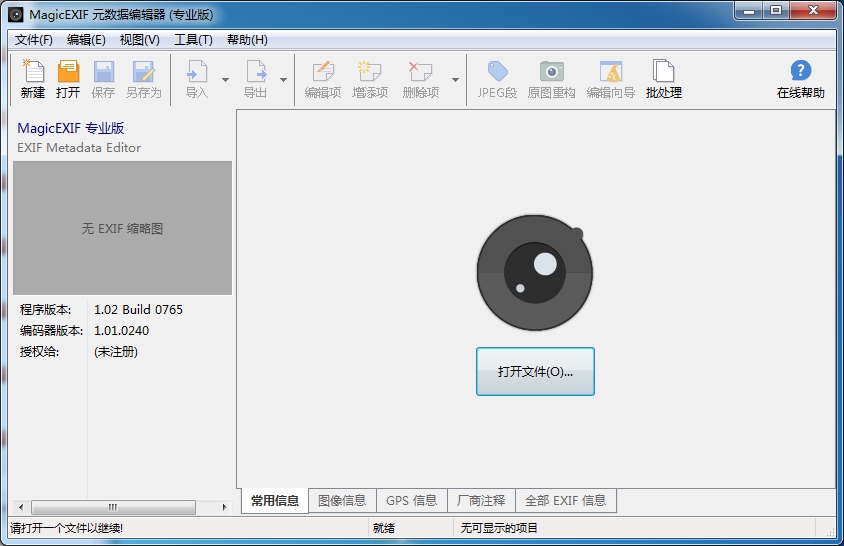The height and width of the screenshot is (546, 844).
Task: Click the MagicEXIF title bar app icon
Action: pos(16,14)
